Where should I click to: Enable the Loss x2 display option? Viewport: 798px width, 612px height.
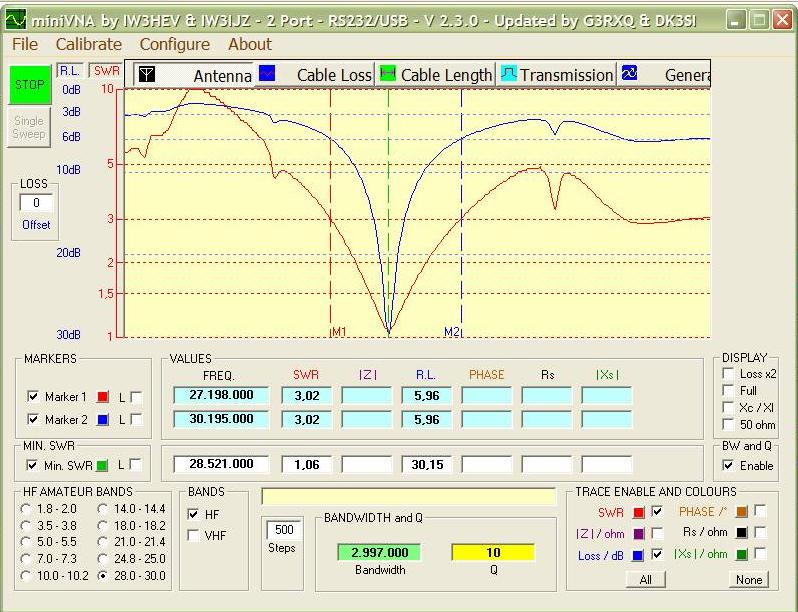point(728,374)
